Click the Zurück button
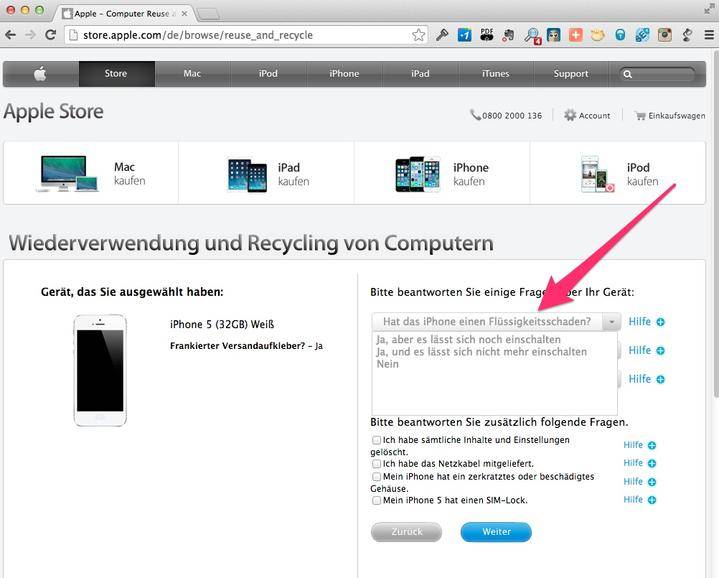 click(406, 532)
